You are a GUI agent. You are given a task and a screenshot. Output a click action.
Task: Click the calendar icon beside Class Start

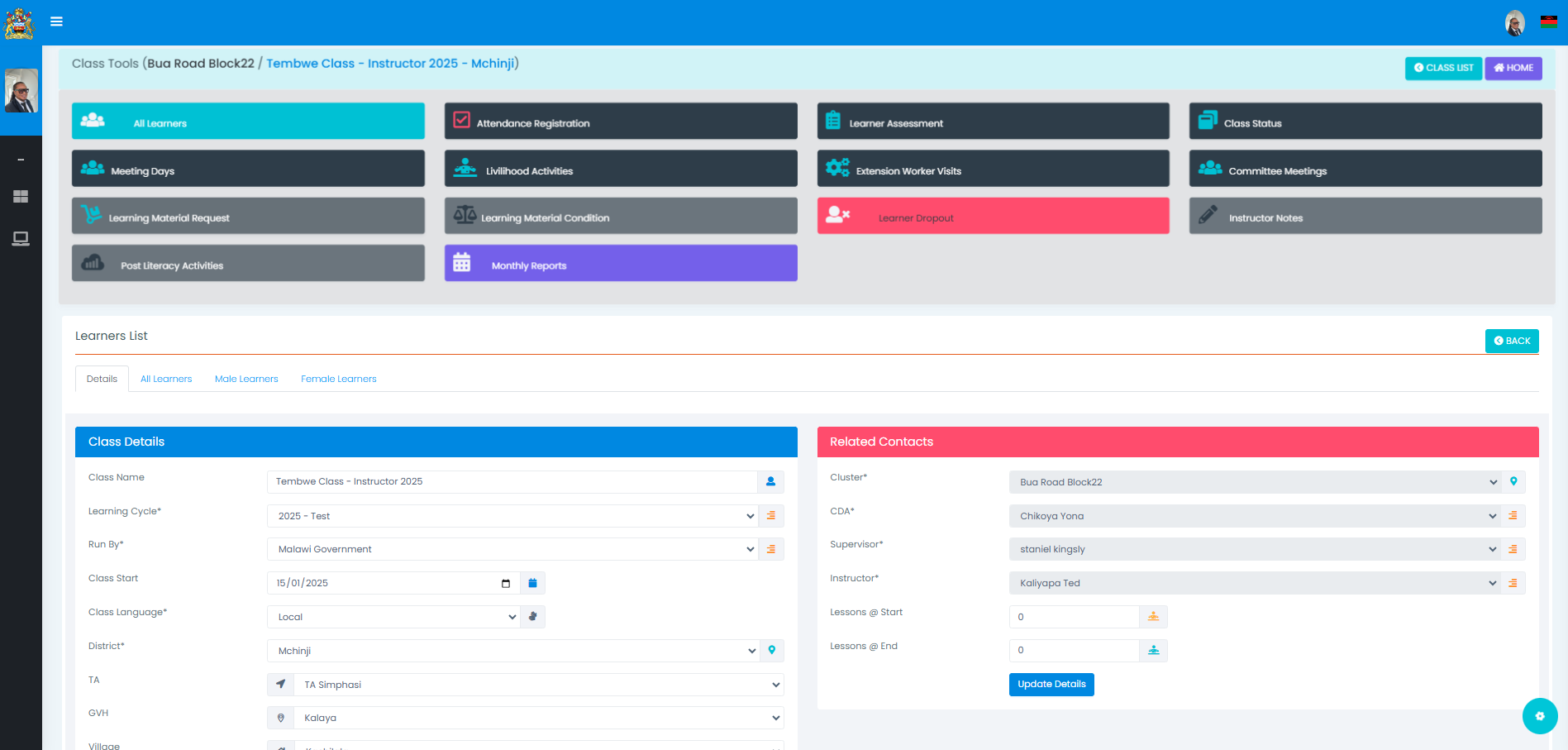point(532,583)
